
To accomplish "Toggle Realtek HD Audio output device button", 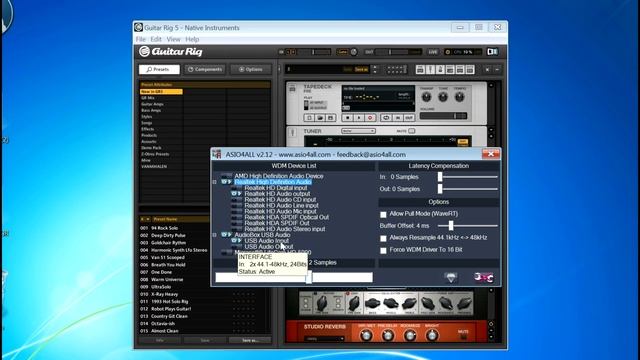I will tap(236, 194).
